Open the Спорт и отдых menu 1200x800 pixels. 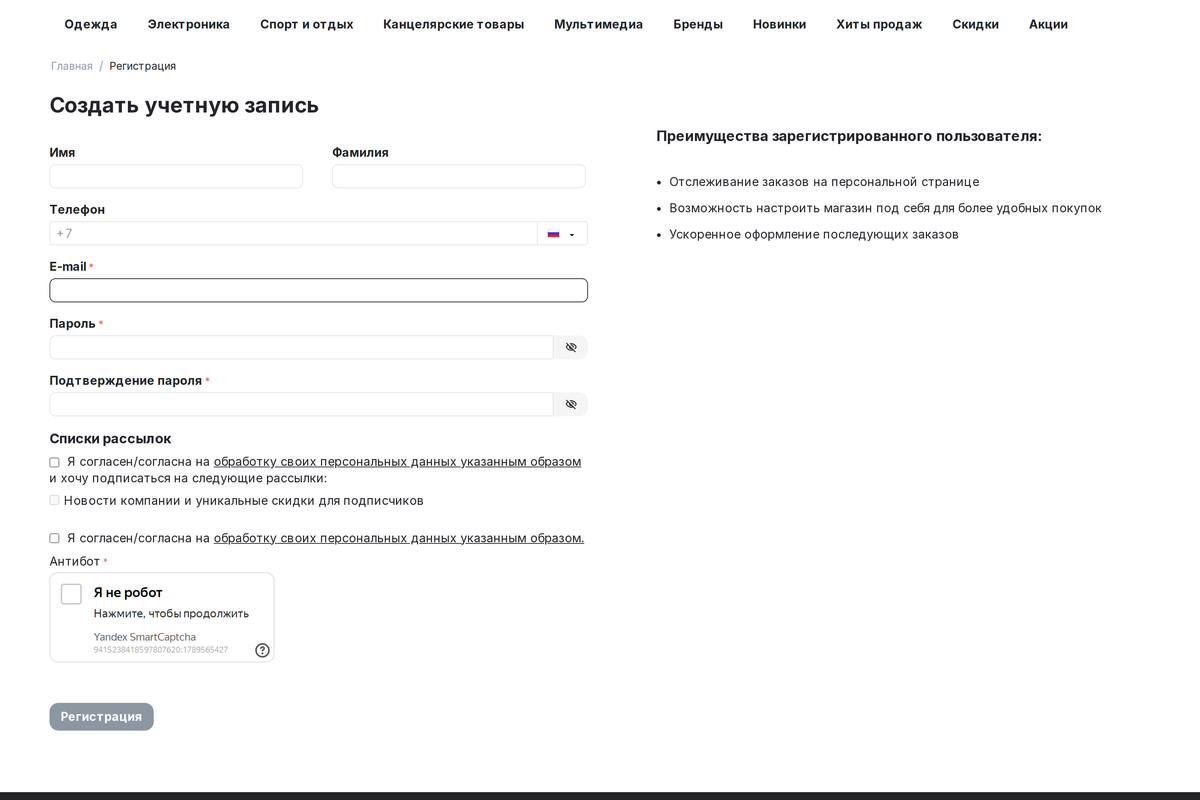[307, 24]
